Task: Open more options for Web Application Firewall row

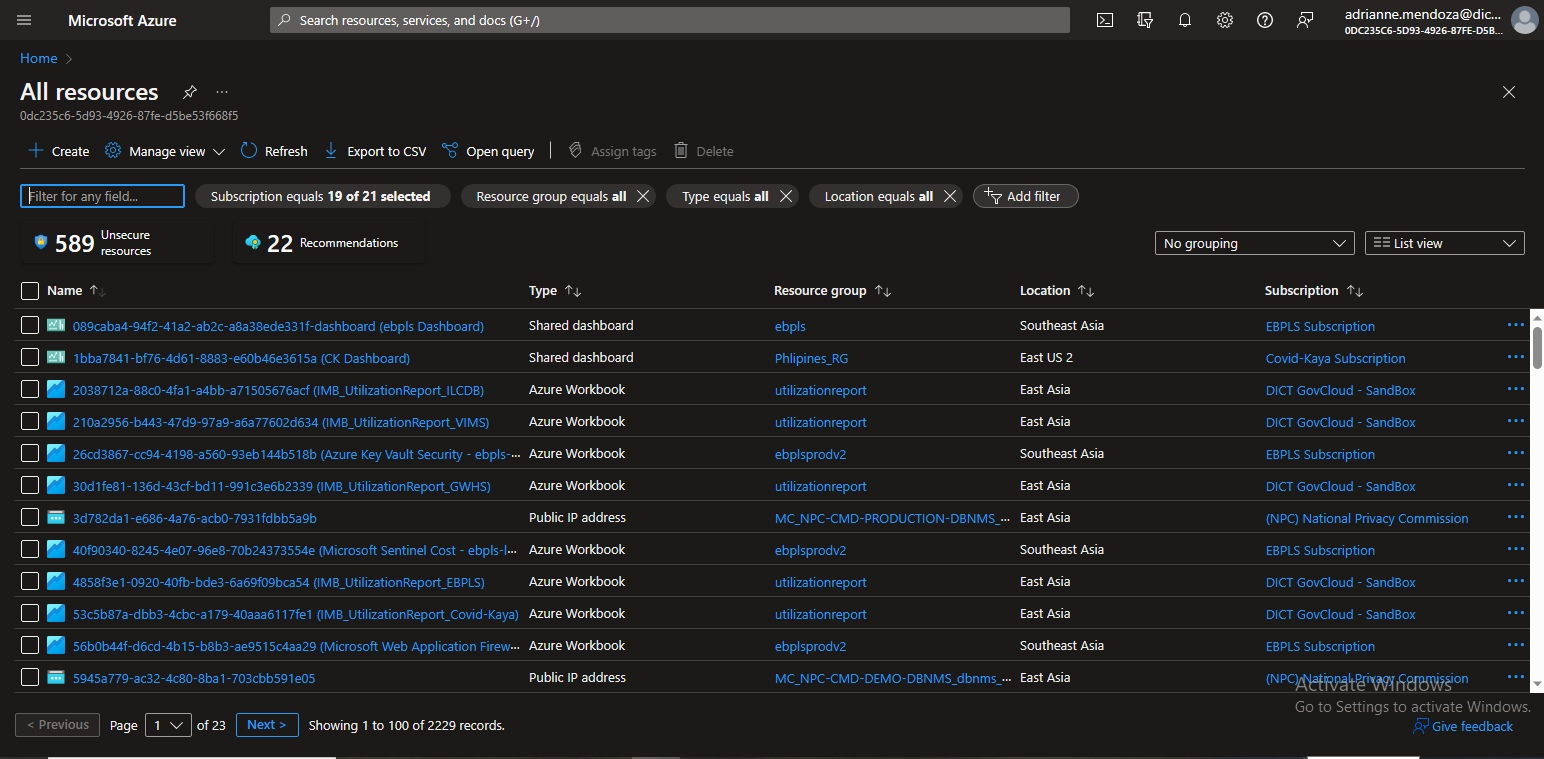Action: point(1515,645)
